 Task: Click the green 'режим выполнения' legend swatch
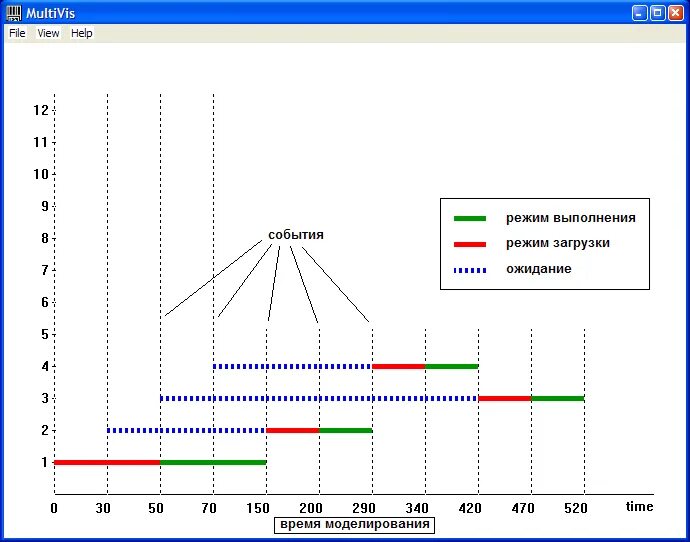coord(470,218)
